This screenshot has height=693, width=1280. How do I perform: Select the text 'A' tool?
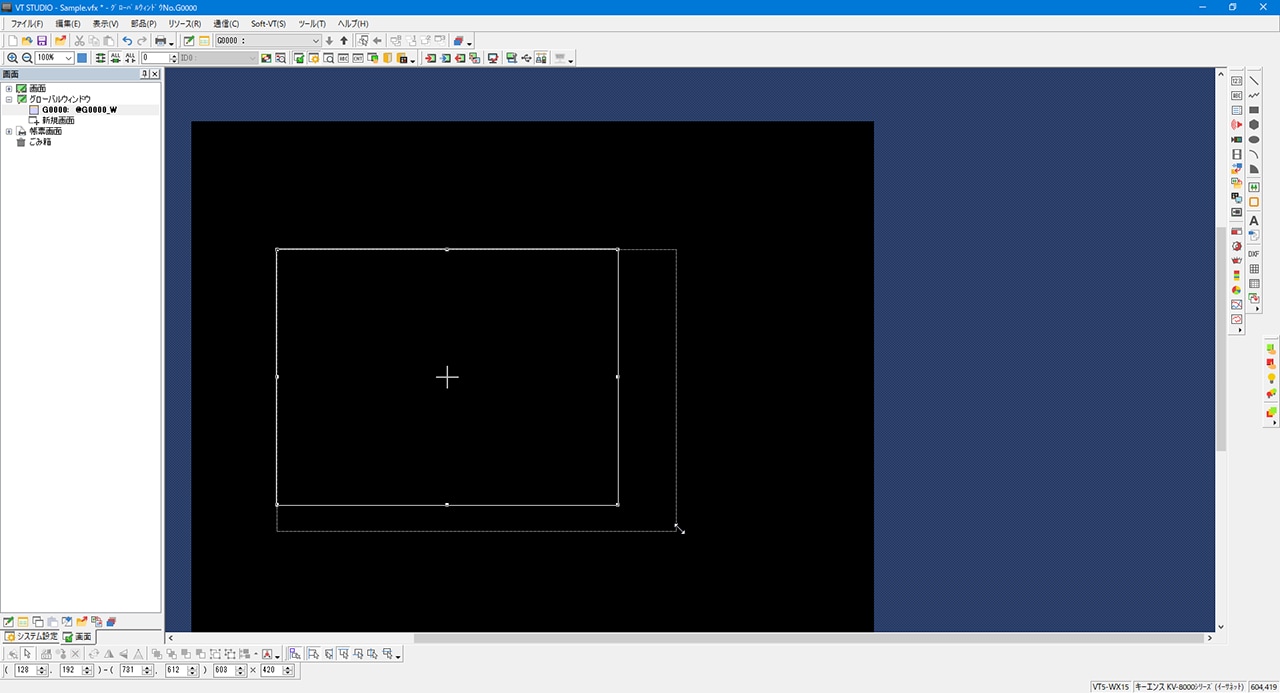(1254, 220)
